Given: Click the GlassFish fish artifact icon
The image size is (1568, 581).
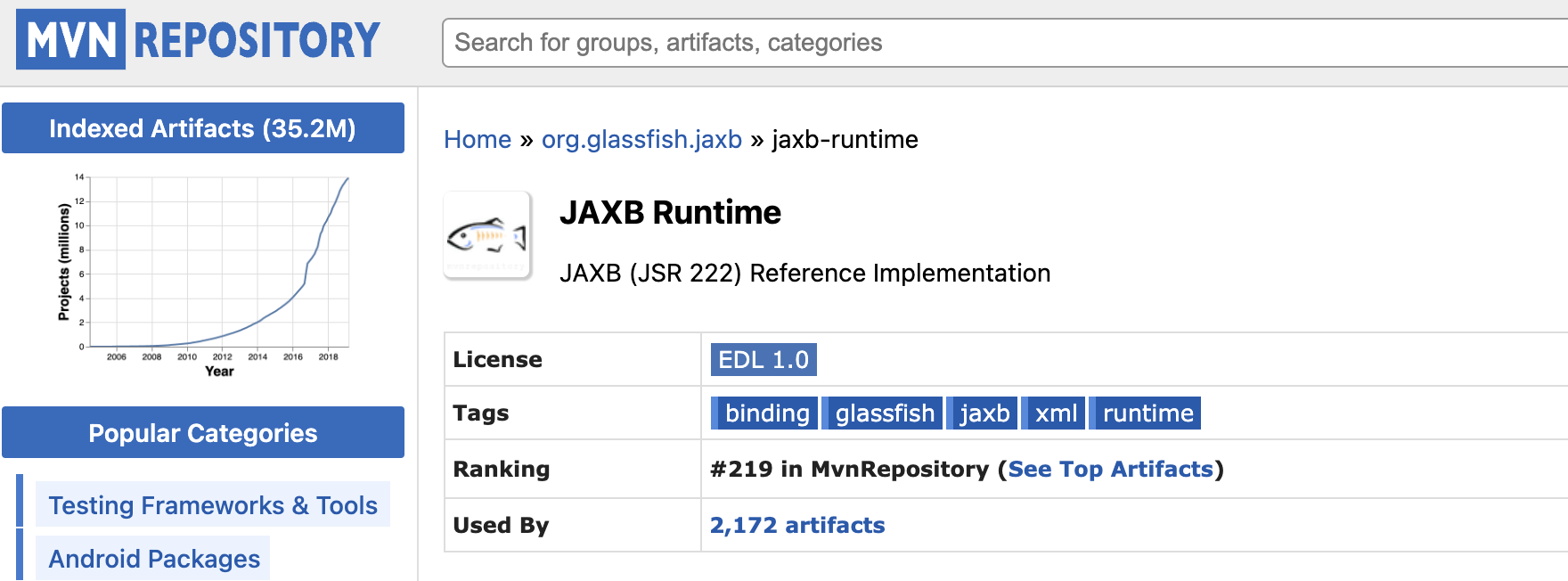Looking at the screenshot, I should tap(487, 236).
